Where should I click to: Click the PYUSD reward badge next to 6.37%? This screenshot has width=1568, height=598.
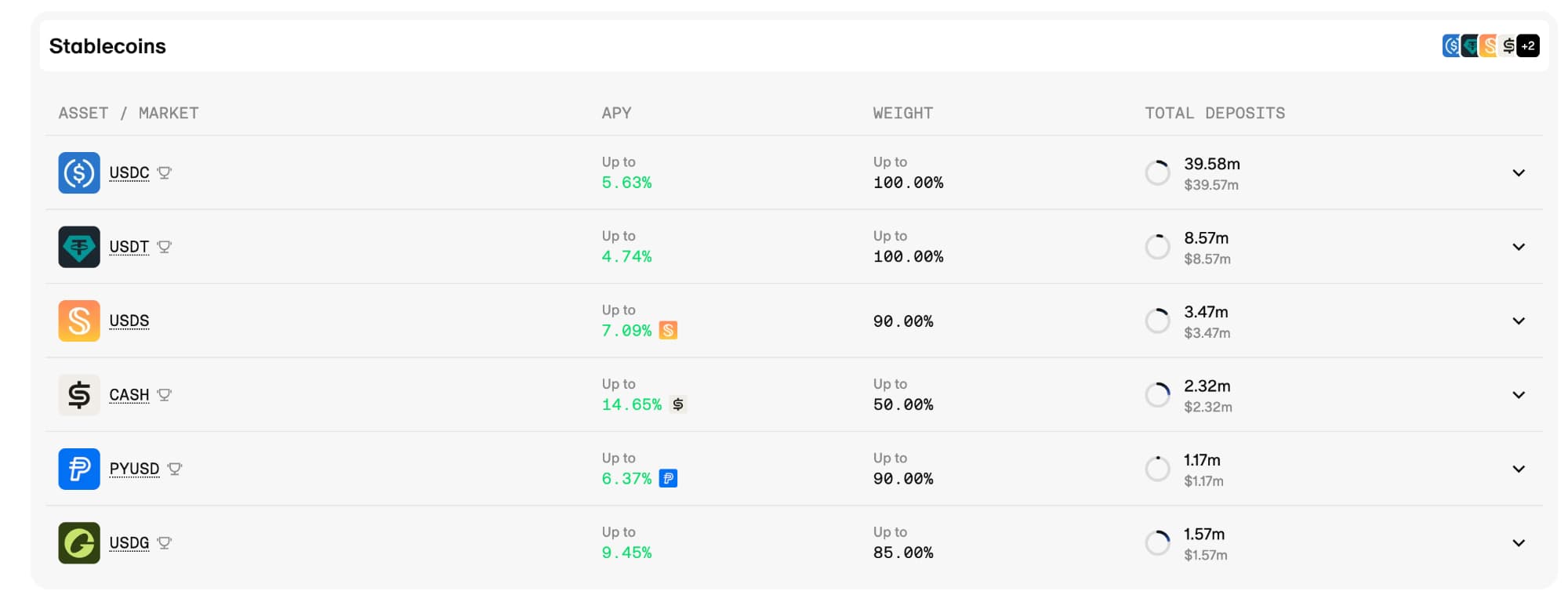668,479
